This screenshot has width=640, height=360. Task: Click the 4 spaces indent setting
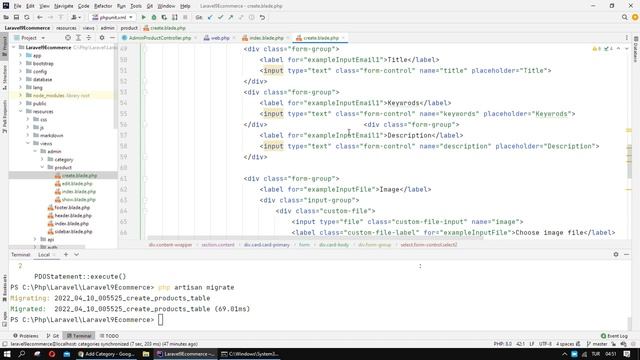coord(565,344)
